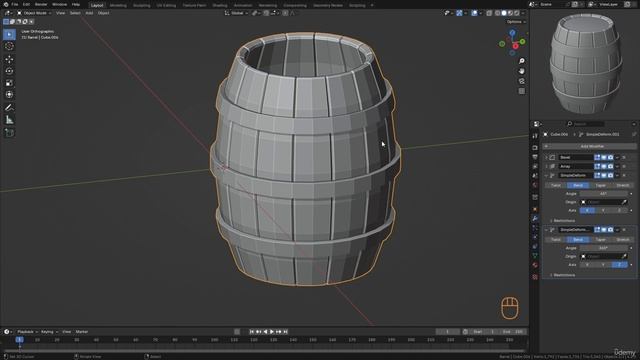This screenshot has width=640, height=360.
Task: Choose the Rotate tool
Action: coord(9,71)
